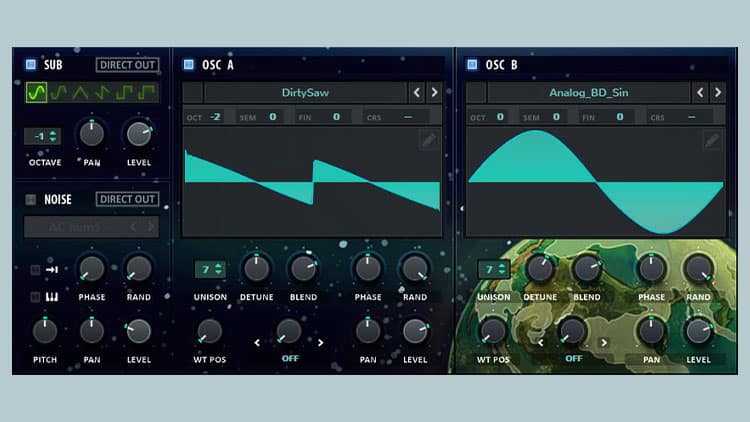Open the Analog_BD_Sin wavetable menu
750x422 pixels.
(588, 92)
